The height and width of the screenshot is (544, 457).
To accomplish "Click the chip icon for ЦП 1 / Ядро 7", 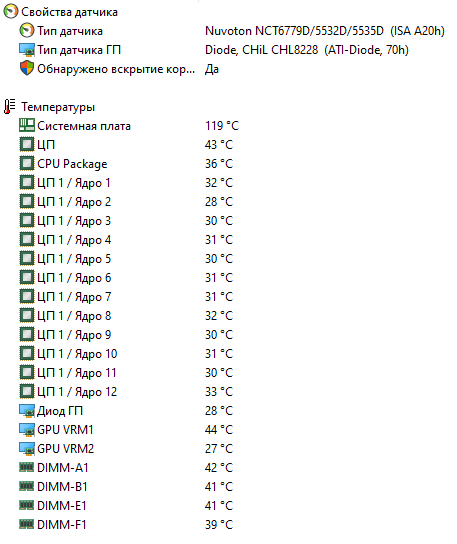I will 27,297.
